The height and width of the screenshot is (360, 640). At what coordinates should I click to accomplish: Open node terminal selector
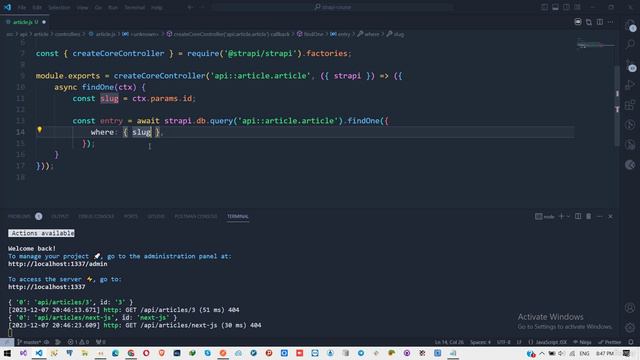[544, 217]
